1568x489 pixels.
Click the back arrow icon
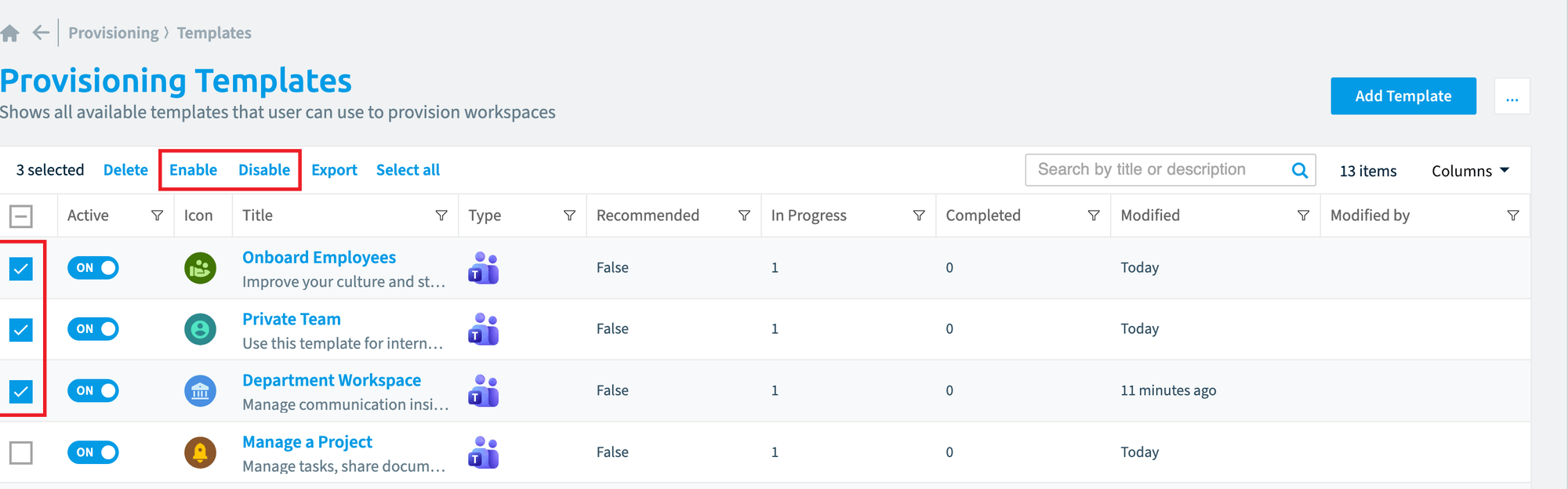coord(41,33)
